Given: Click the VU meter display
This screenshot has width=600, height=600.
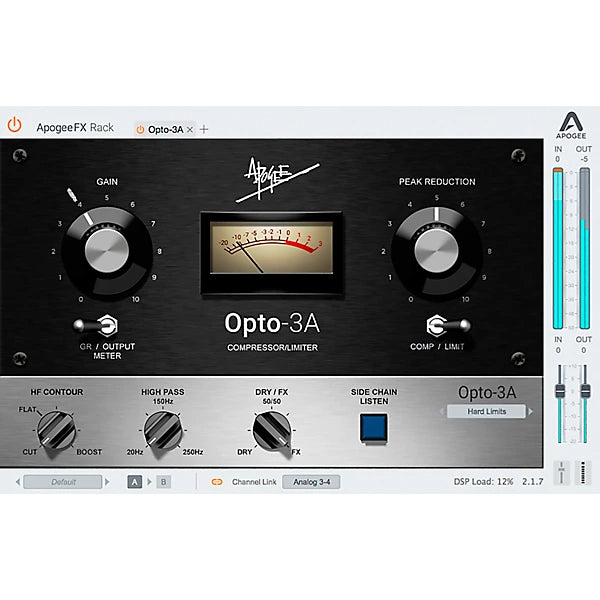Looking at the screenshot, I should [272, 252].
